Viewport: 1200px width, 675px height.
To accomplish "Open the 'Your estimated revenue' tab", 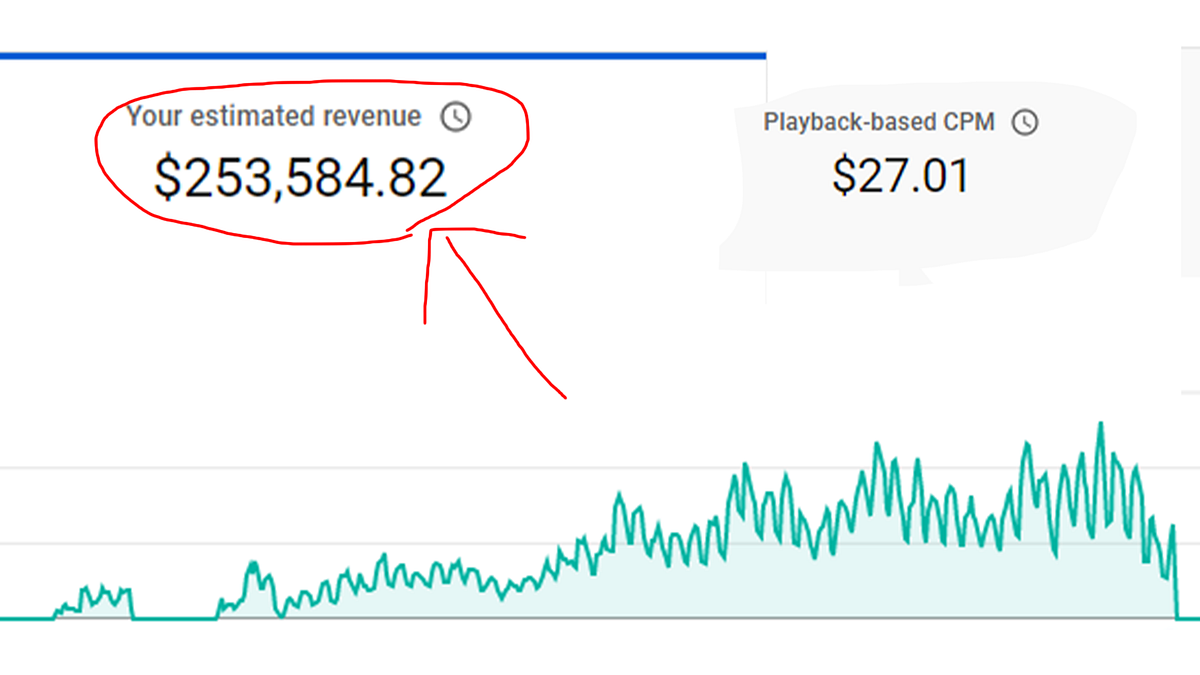I will [x=383, y=178].
